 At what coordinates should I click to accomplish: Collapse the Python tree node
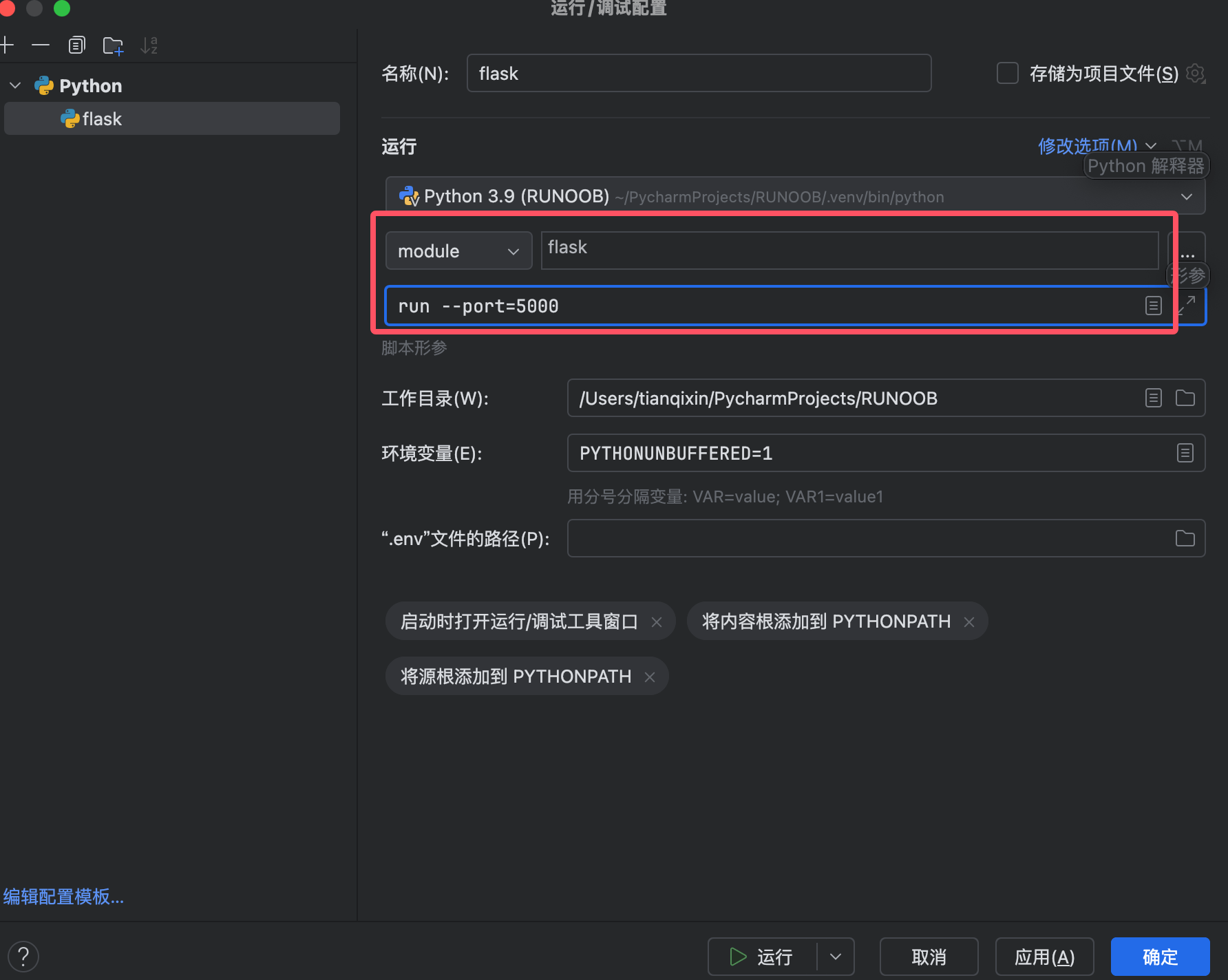pos(15,86)
